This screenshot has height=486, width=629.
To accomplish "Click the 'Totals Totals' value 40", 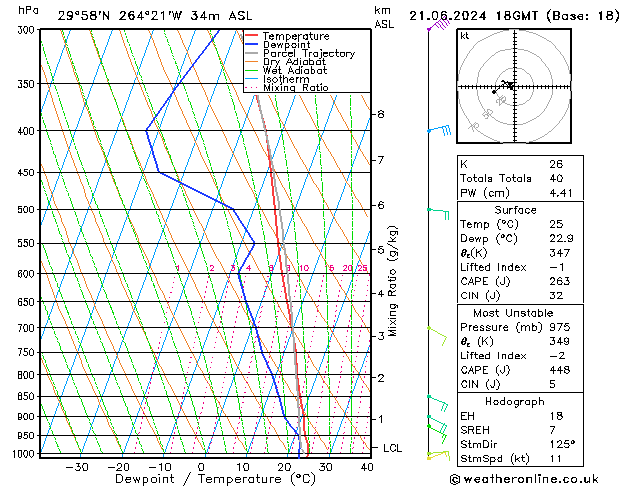I will 556,178.
